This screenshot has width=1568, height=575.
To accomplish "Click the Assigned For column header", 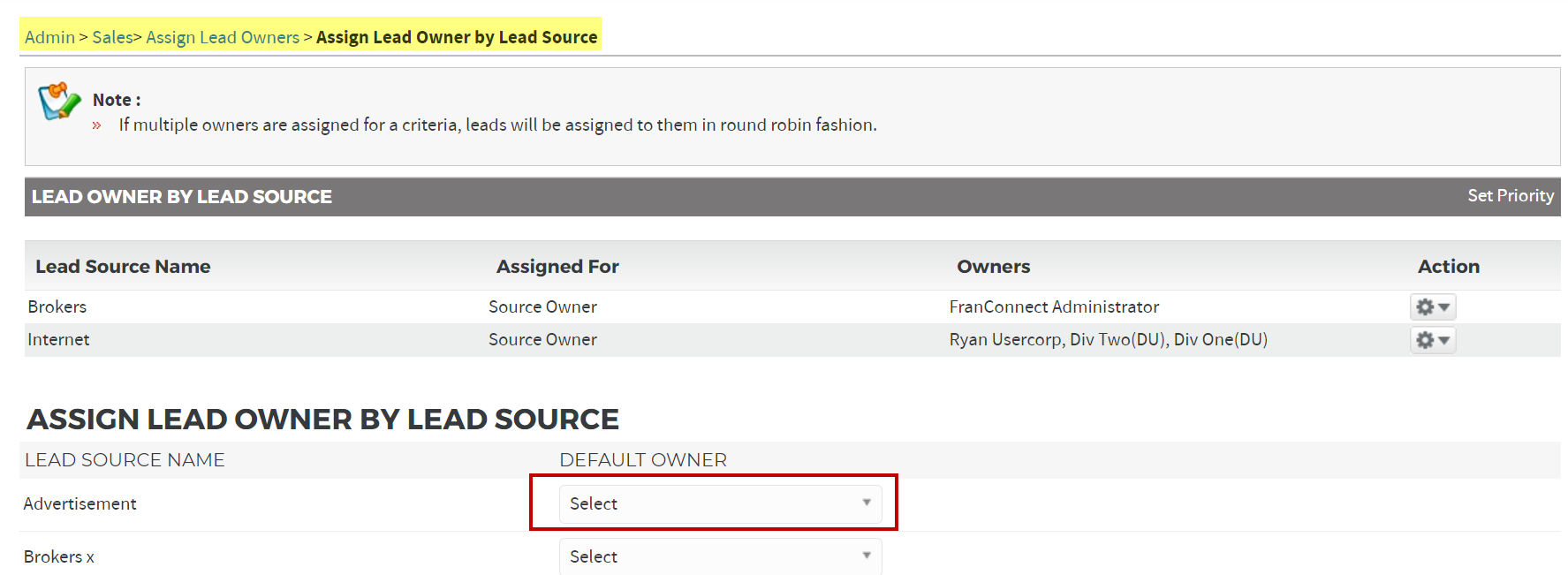I will click(x=557, y=267).
